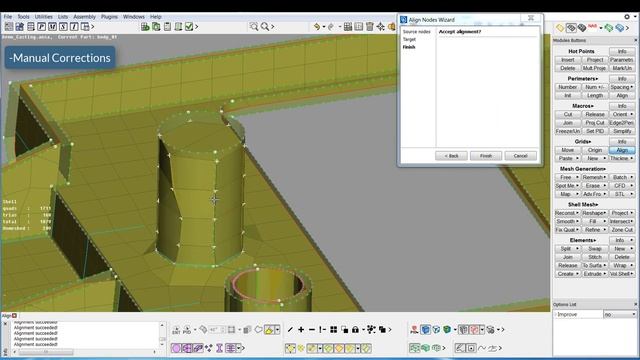Toggle the selected mesh module icon

point(571,28)
